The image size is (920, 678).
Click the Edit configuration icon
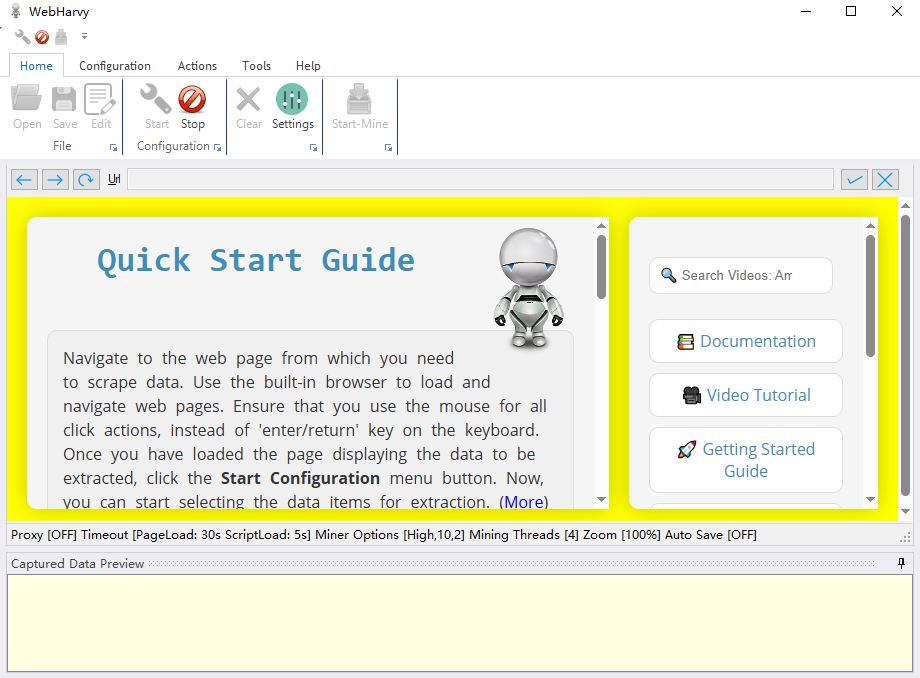(100, 99)
